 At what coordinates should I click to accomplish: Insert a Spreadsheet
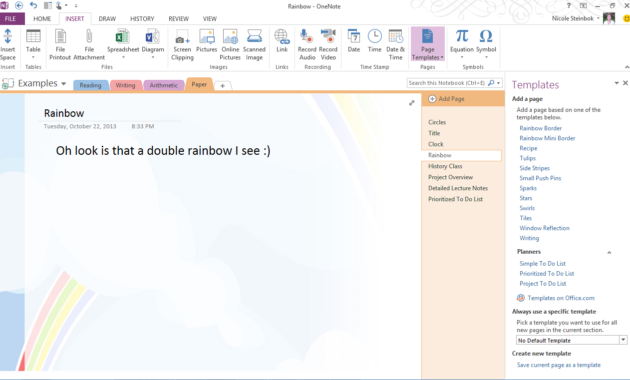point(123,44)
